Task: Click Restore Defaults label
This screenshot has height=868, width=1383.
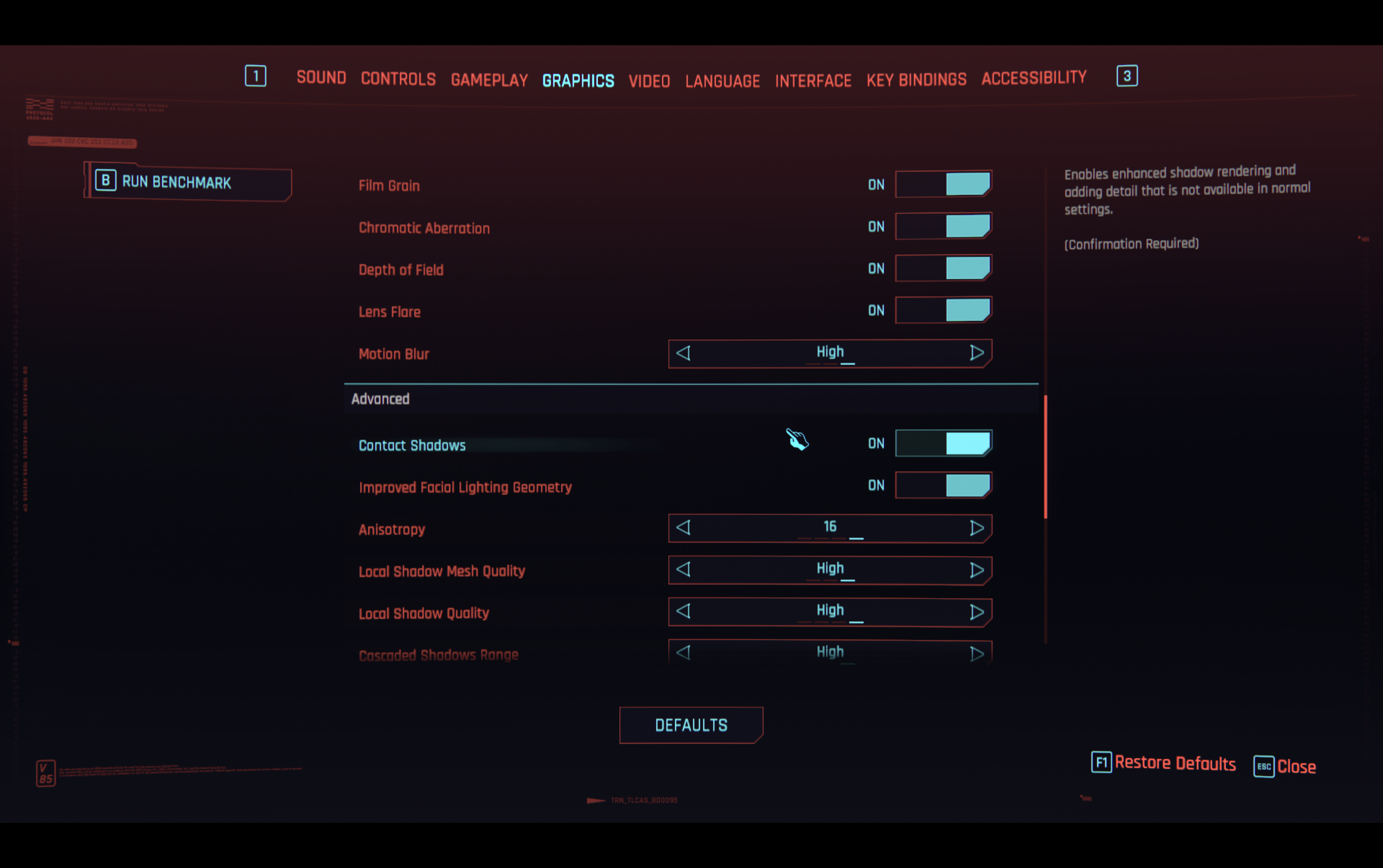Action: (1174, 763)
